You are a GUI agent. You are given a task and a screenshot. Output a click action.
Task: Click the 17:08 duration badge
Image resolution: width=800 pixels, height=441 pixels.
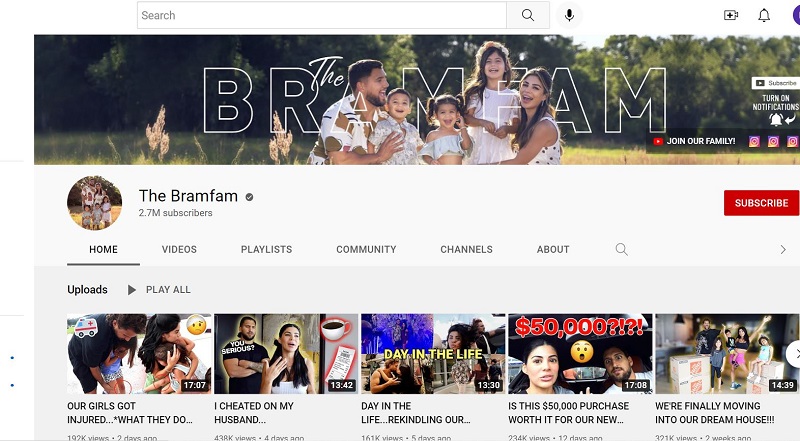point(636,385)
